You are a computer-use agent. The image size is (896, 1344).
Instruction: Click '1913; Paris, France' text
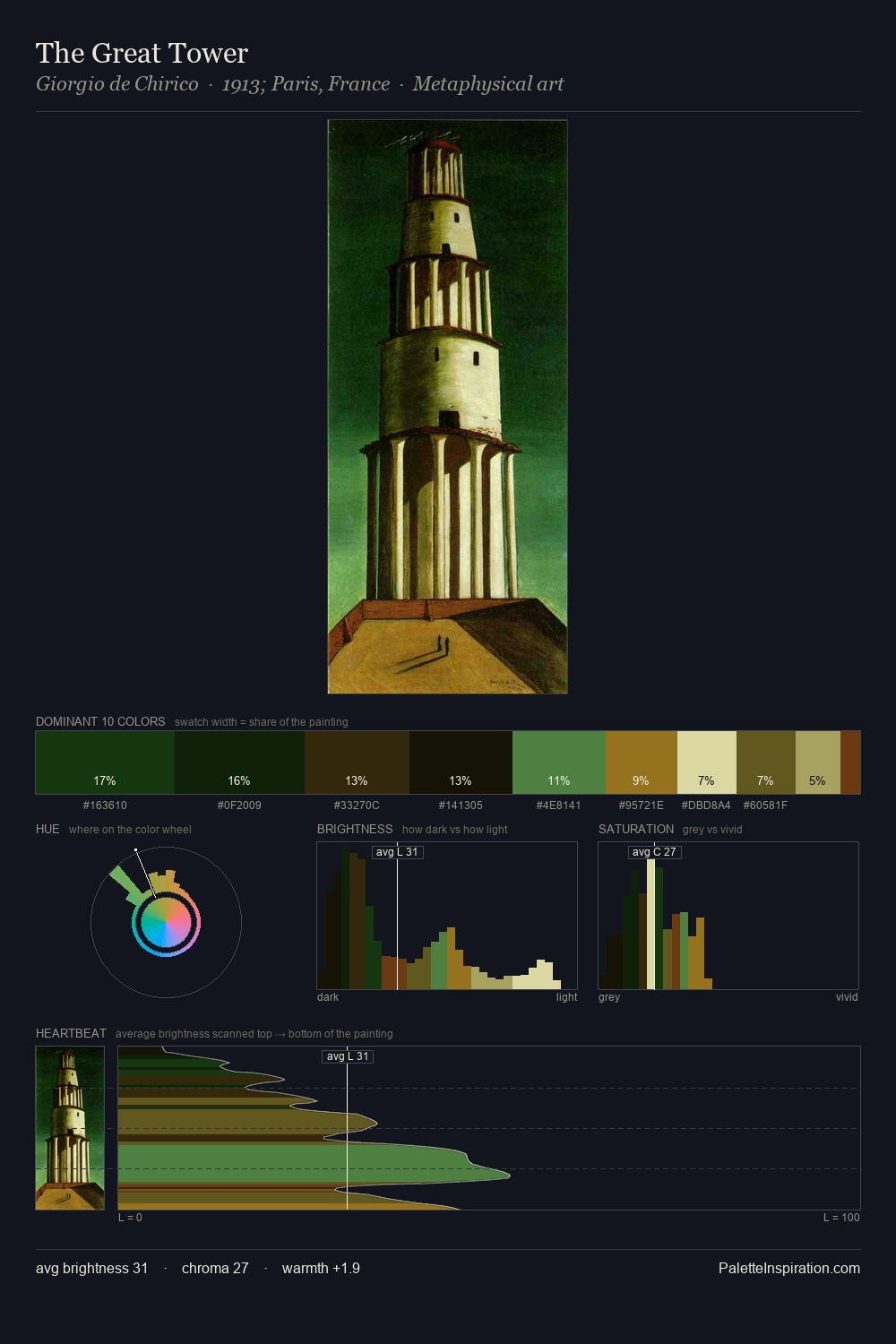[x=306, y=84]
